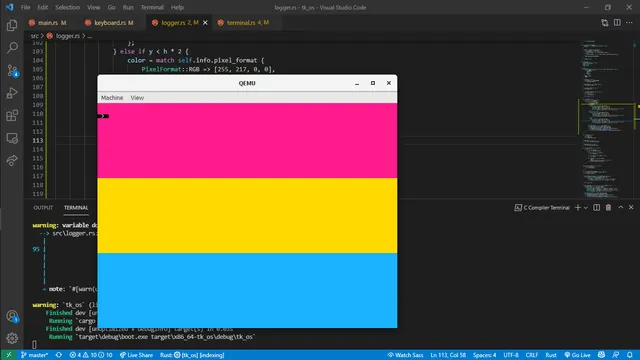Add a new terminal with plus icon

pyautogui.click(x=577, y=208)
